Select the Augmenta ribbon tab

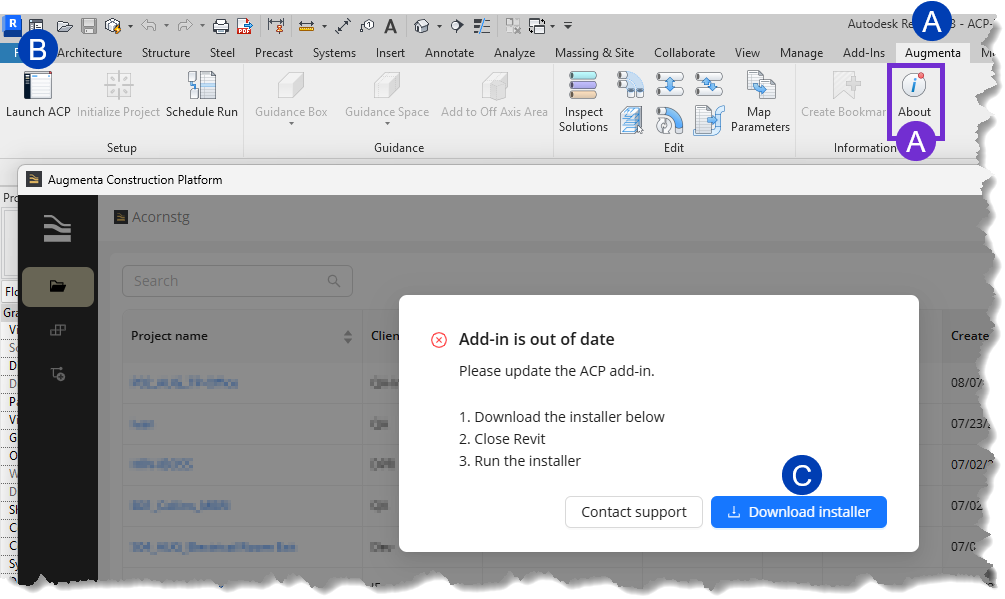[x=933, y=53]
